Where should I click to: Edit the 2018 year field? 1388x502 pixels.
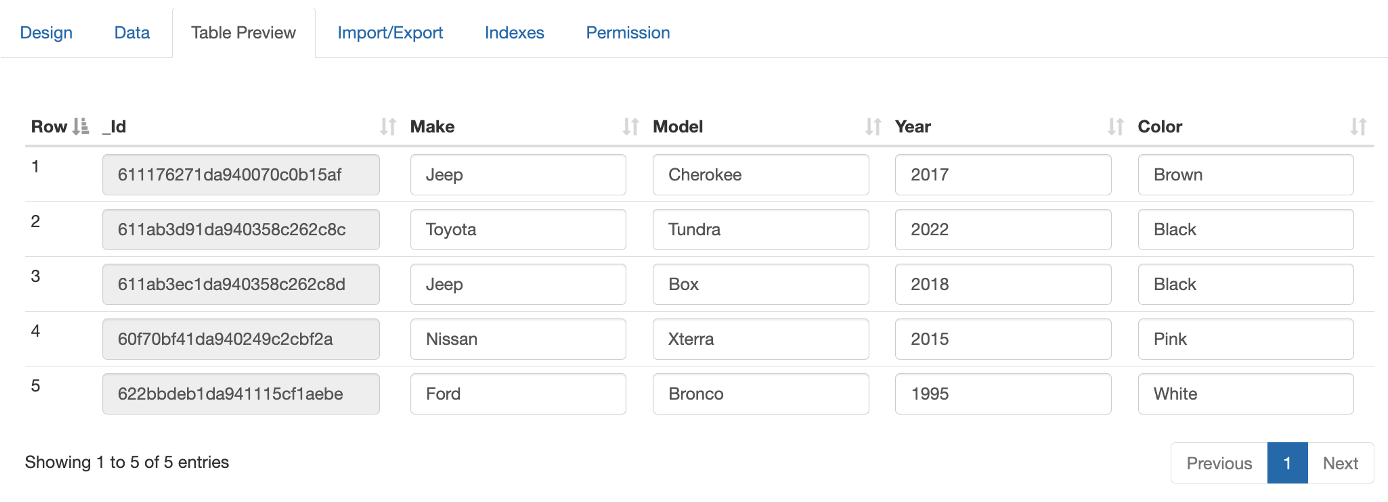pos(1003,285)
